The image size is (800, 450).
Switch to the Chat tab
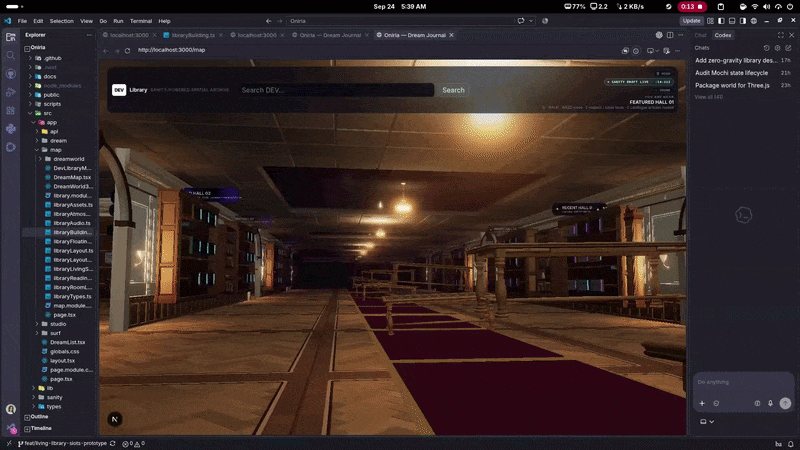701,35
